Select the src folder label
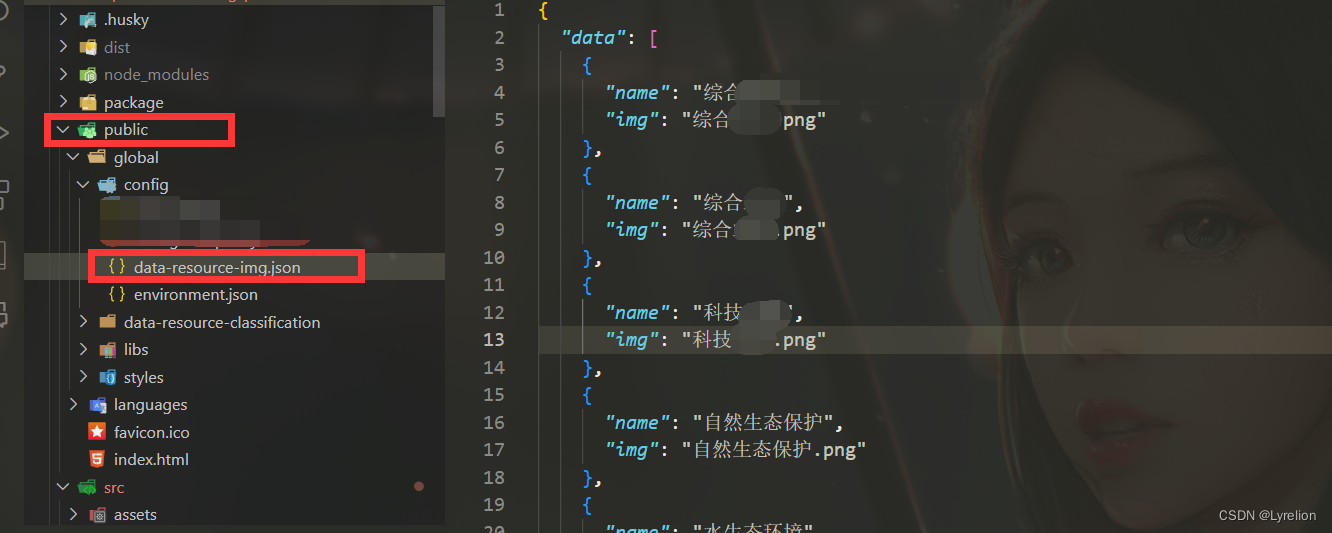 [114, 487]
